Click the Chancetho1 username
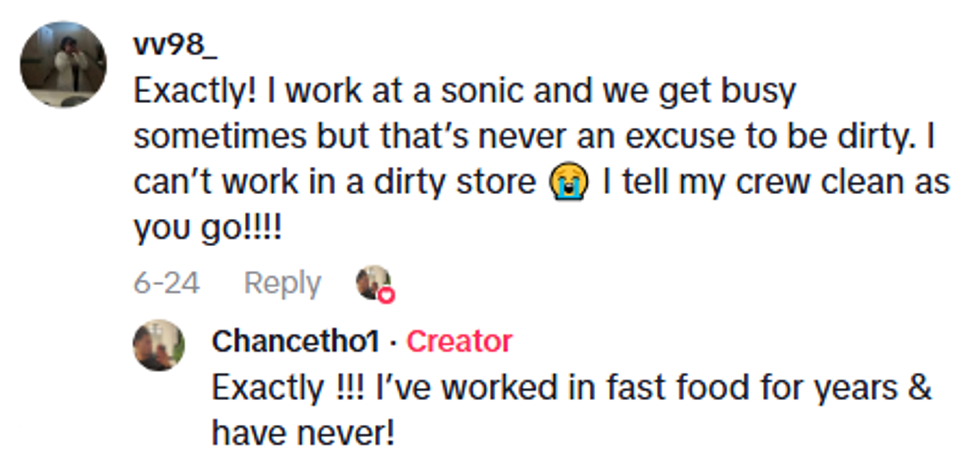Image resolution: width=980 pixels, height=466 pixels. [295, 341]
